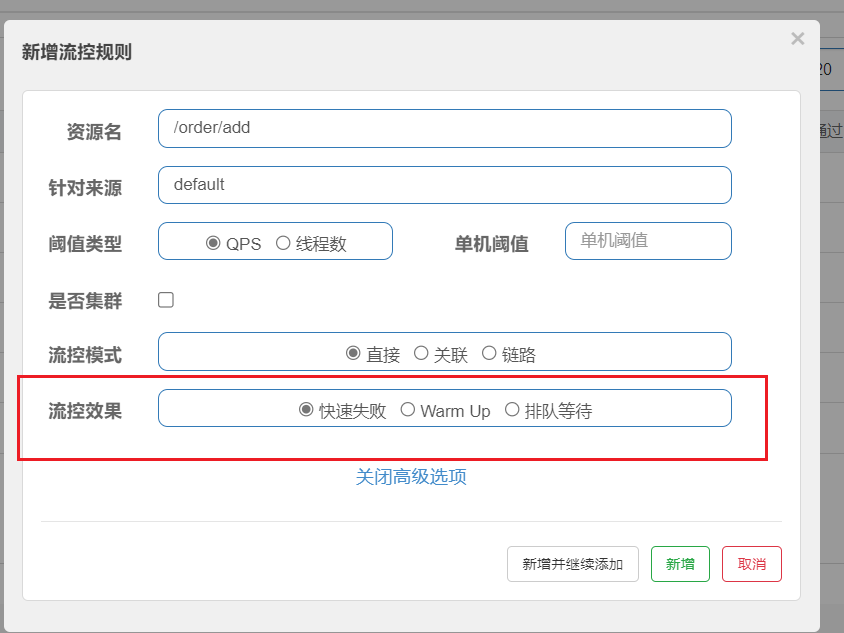Close the 新增流控规则 dialog with X
The image size is (844, 633).
pos(797,39)
